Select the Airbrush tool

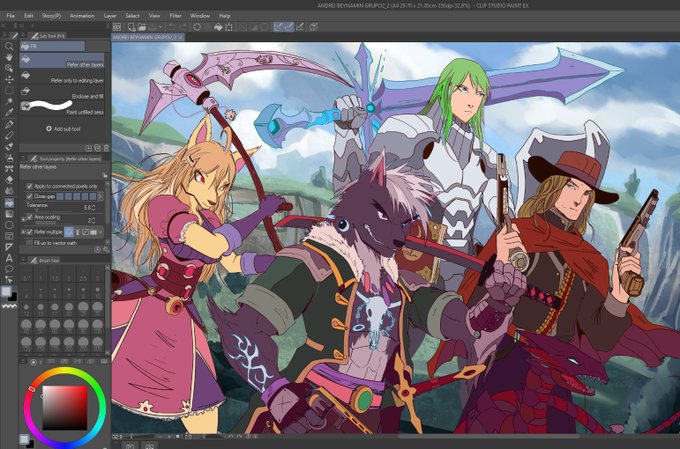click(9, 158)
